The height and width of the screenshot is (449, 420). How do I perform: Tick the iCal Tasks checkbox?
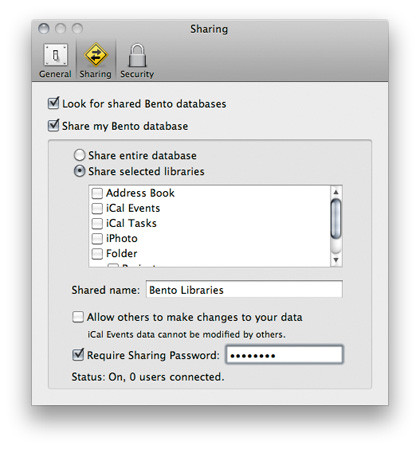pos(97,223)
